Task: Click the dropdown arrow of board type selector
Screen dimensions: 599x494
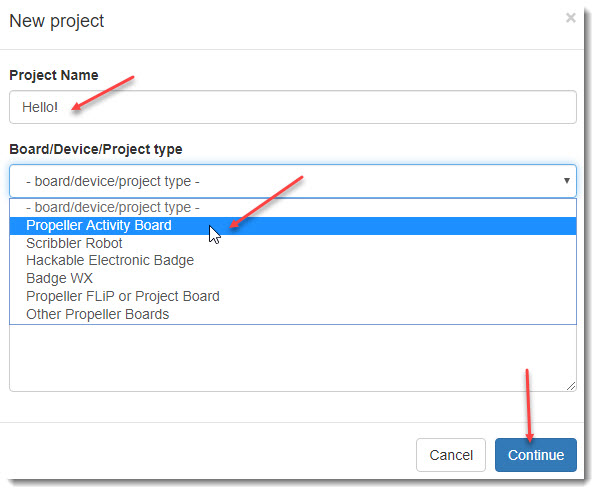Action: (x=567, y=181)
